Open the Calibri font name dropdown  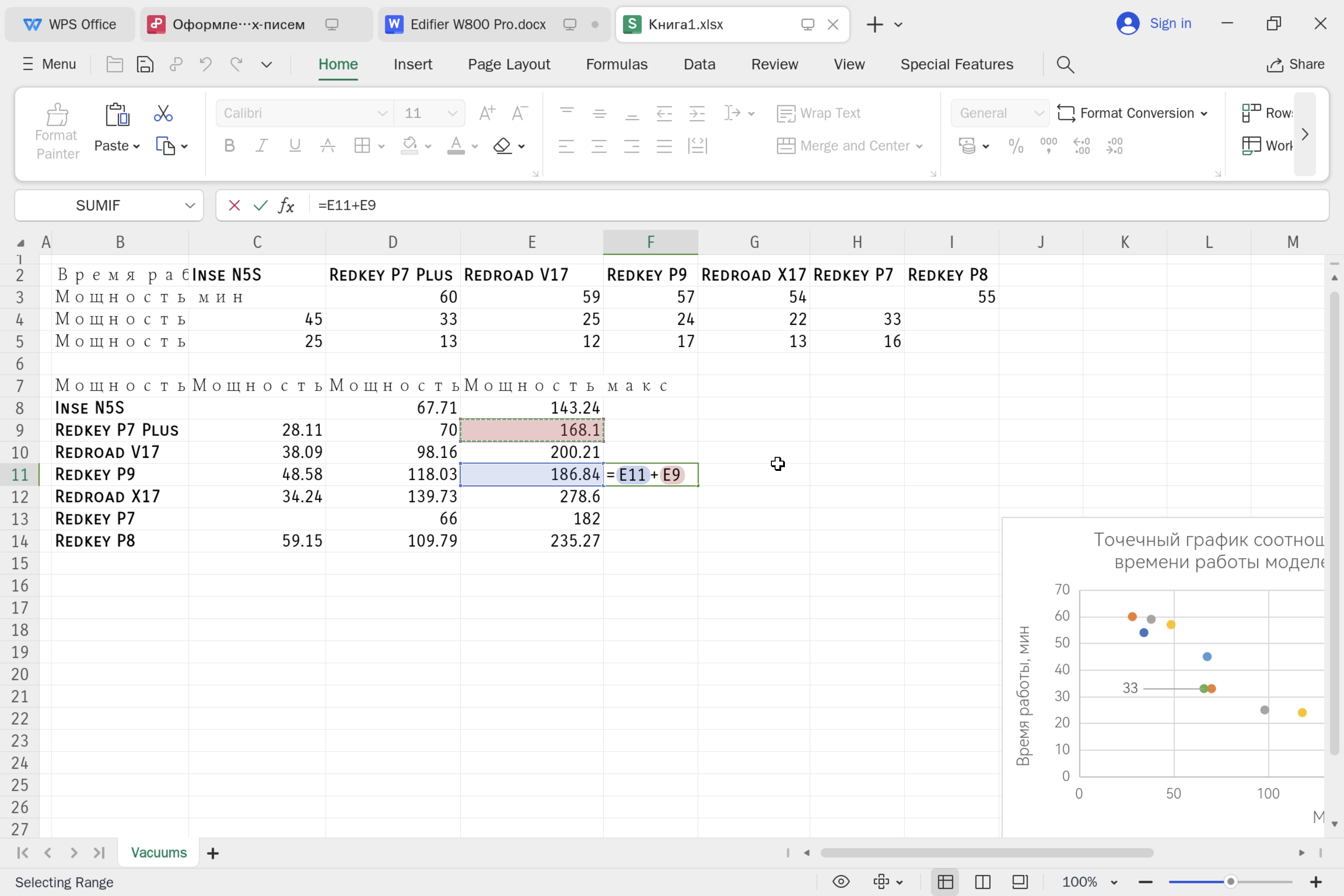point(382,113)
